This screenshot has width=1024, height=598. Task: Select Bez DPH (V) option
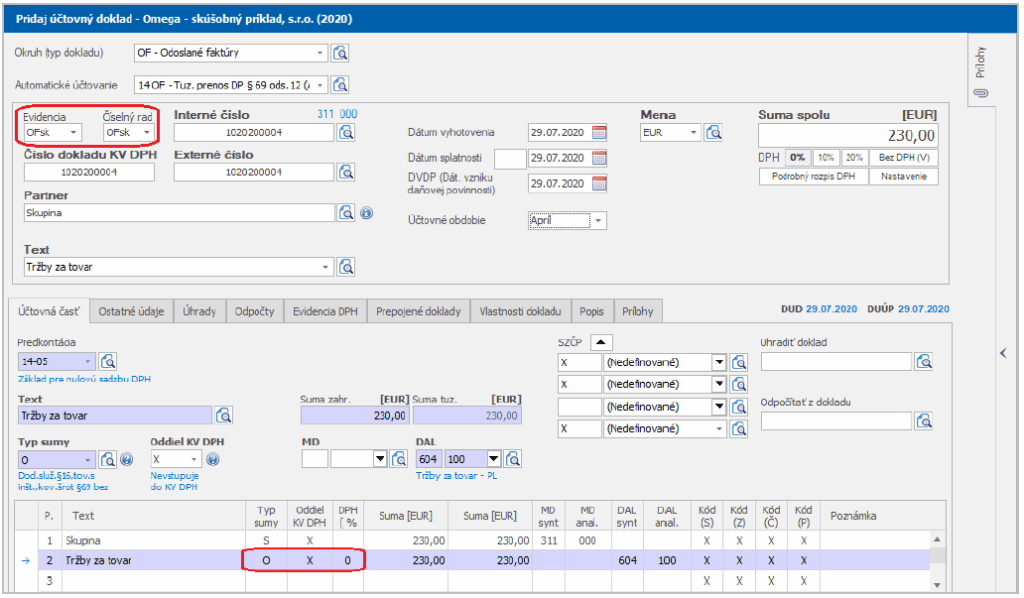[904, 158]
